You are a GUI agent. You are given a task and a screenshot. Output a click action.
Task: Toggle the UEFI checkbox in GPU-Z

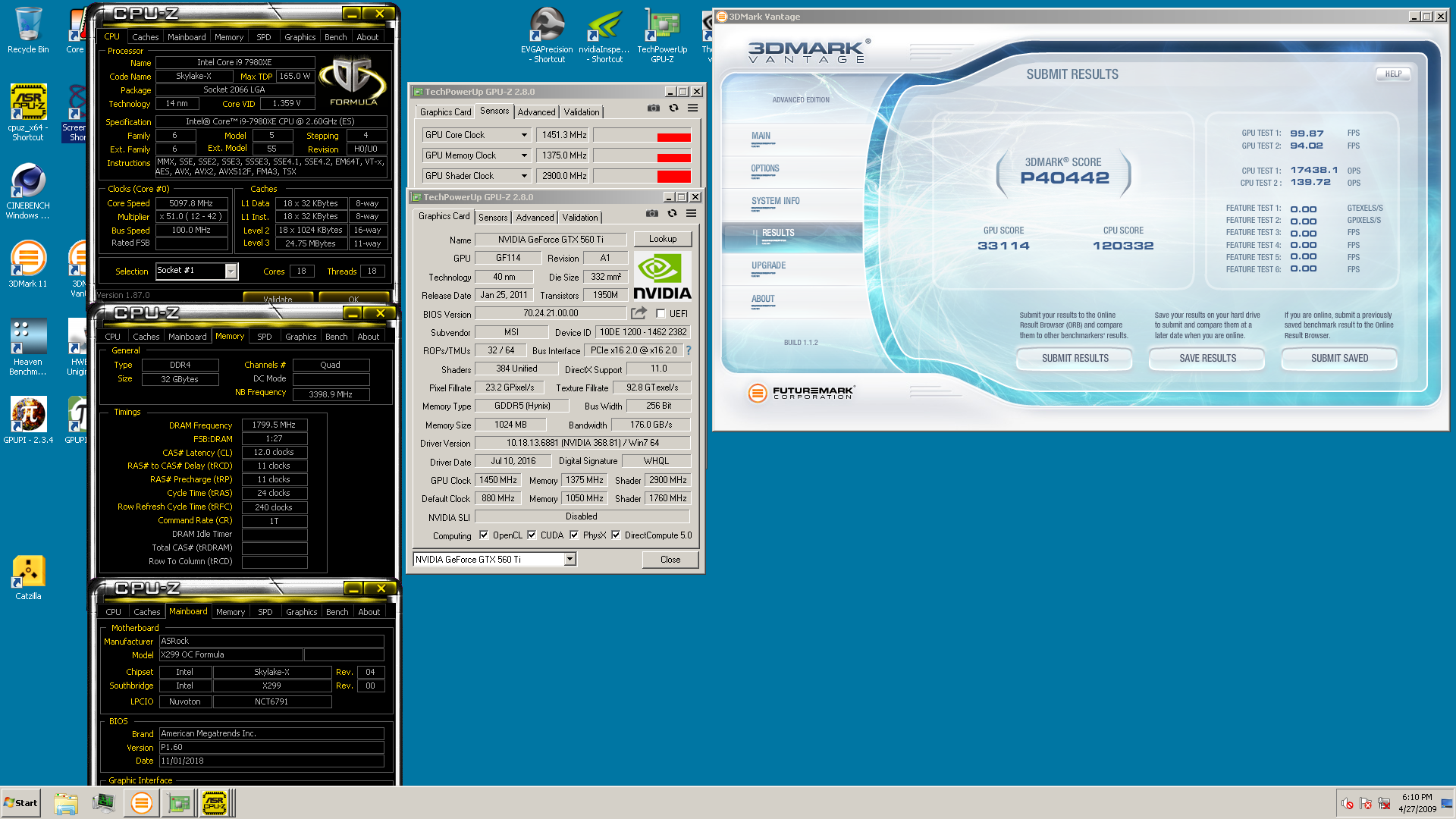coord(661,314)
